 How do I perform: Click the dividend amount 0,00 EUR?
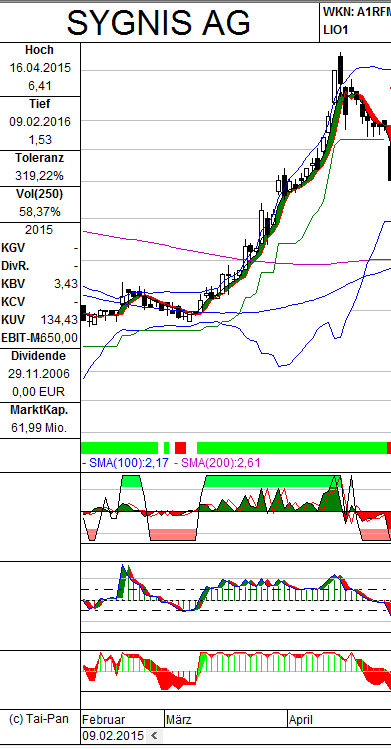click(40, 392)
